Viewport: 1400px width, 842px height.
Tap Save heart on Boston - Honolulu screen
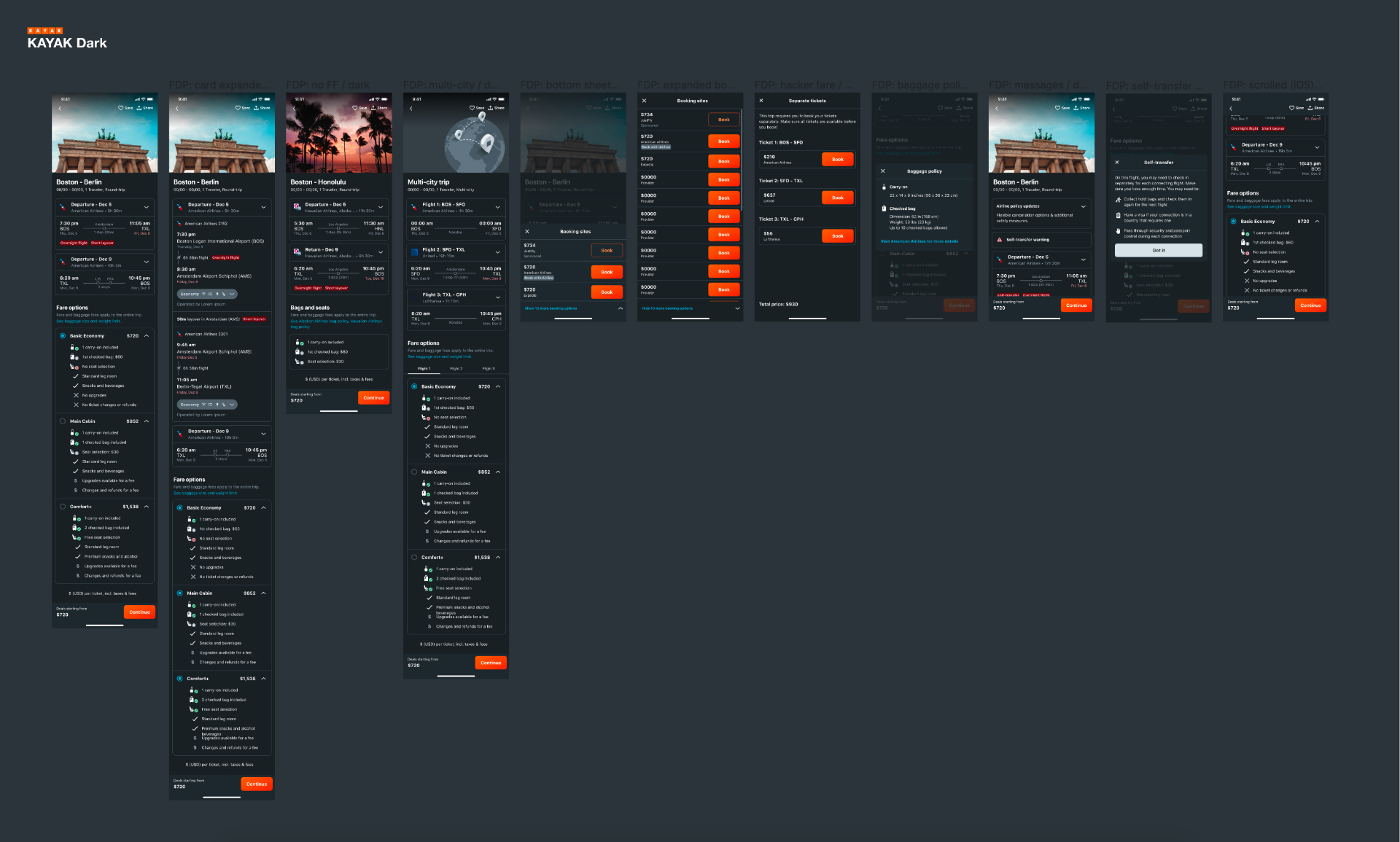[354, 108]
